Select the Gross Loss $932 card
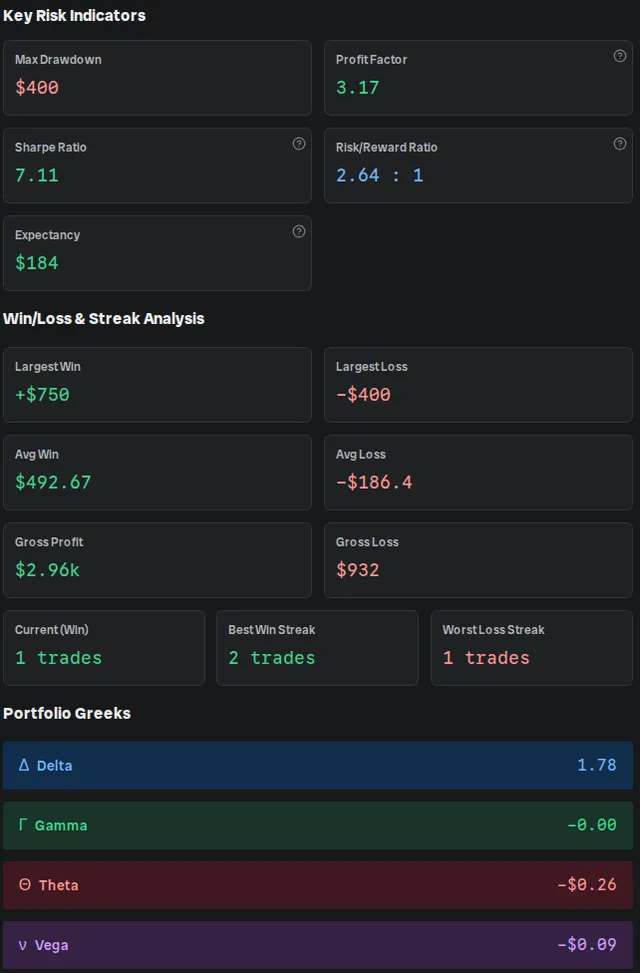This screenshot has width=640, height=973. [x=478, y=560]
